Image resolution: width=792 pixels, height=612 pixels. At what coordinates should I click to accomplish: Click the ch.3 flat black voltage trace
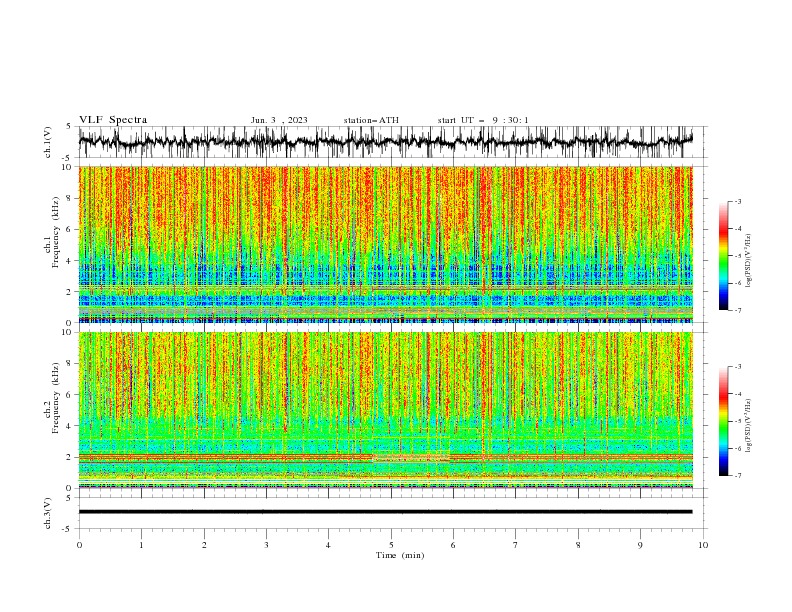coord(385,512)
